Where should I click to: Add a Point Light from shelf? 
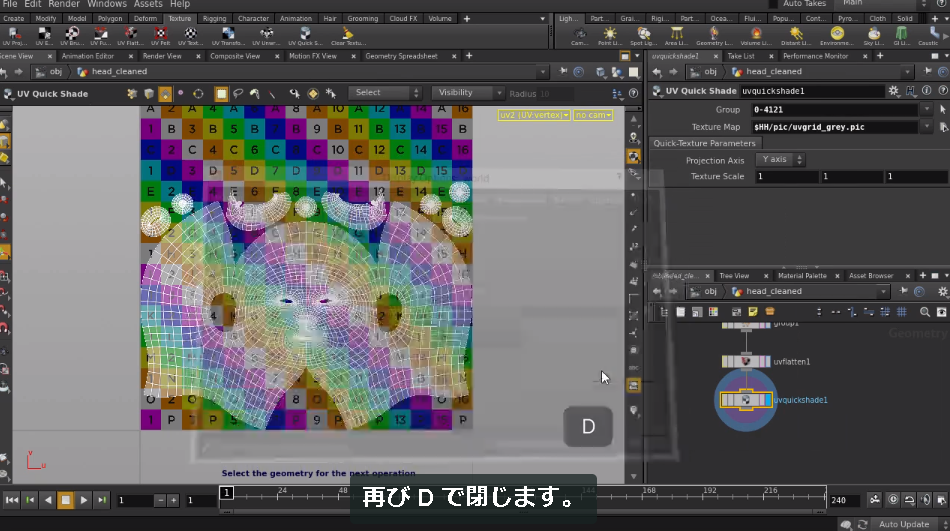610,36
